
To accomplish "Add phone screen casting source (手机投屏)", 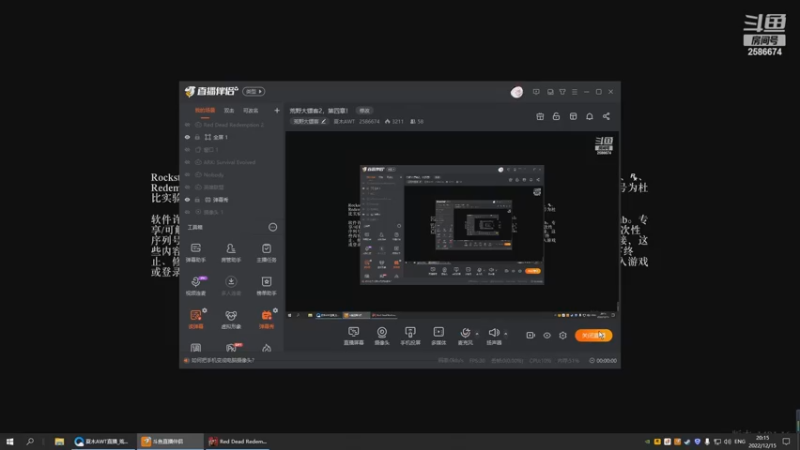I will 410,336.
